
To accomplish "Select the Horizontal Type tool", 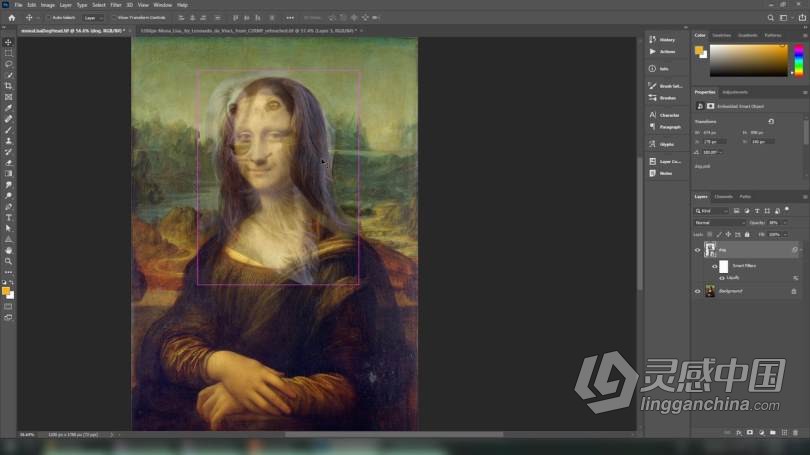I will coord(8,217).
